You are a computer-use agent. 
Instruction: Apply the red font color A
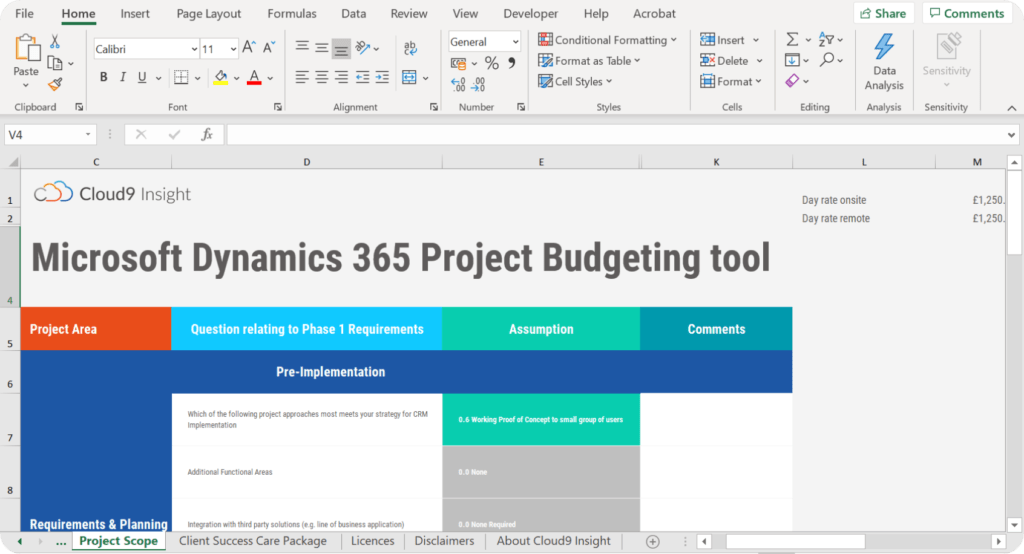tap(254, 78)
